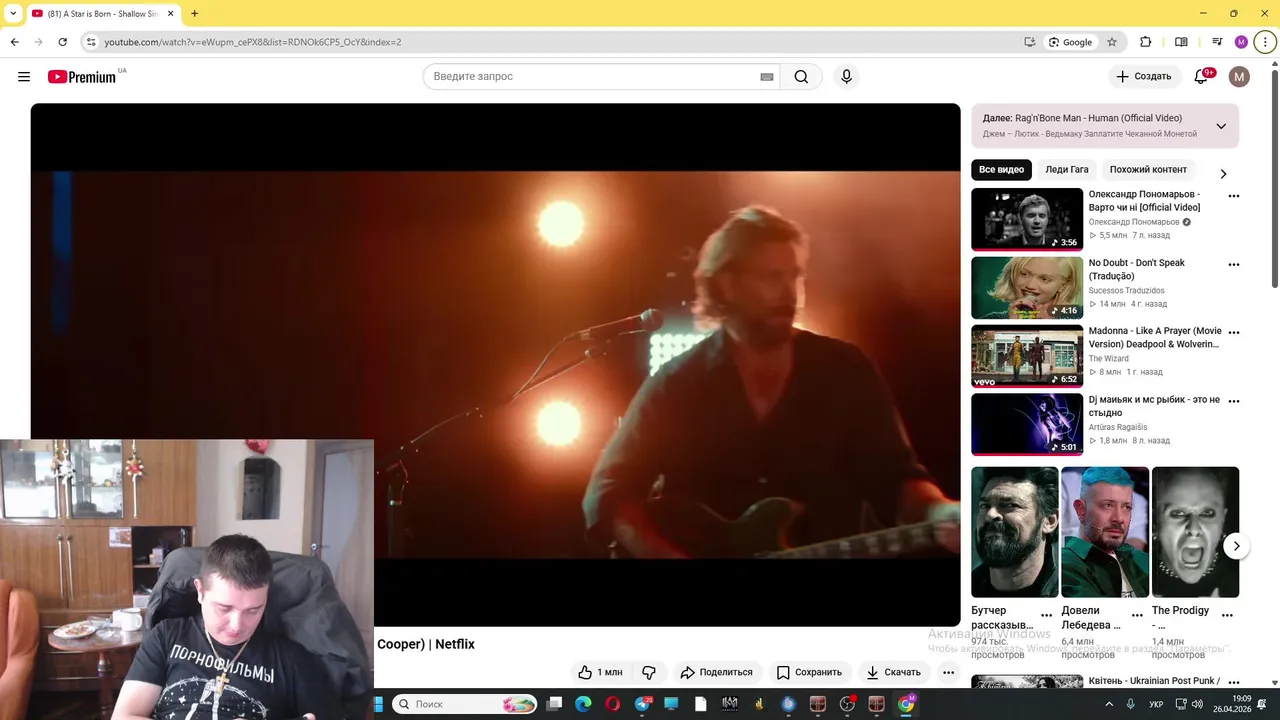Open Квітень Ukrainian Post Punk video title
This screenshot has height=720, width=1280.
click(x=1154, y=681)
